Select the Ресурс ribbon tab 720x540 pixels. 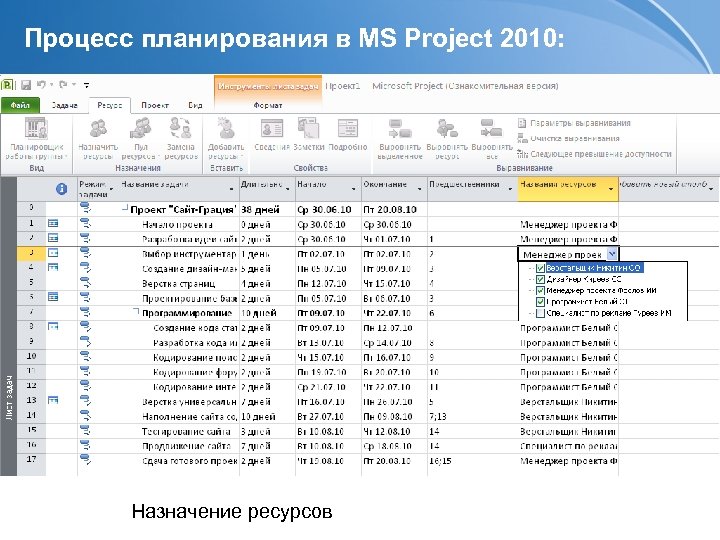pyautogui.click(x=110, y=105)
